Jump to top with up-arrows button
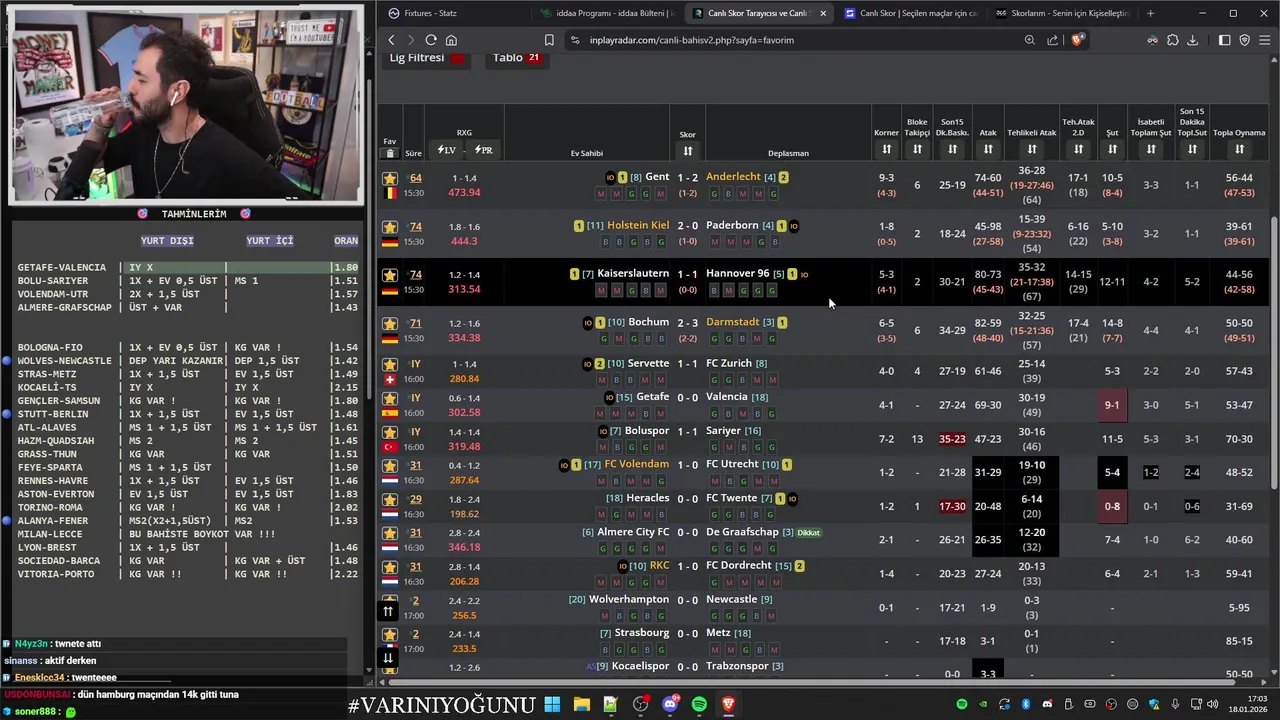The height and width of the screenshot is (720, 1280). [x=388, y=611]
